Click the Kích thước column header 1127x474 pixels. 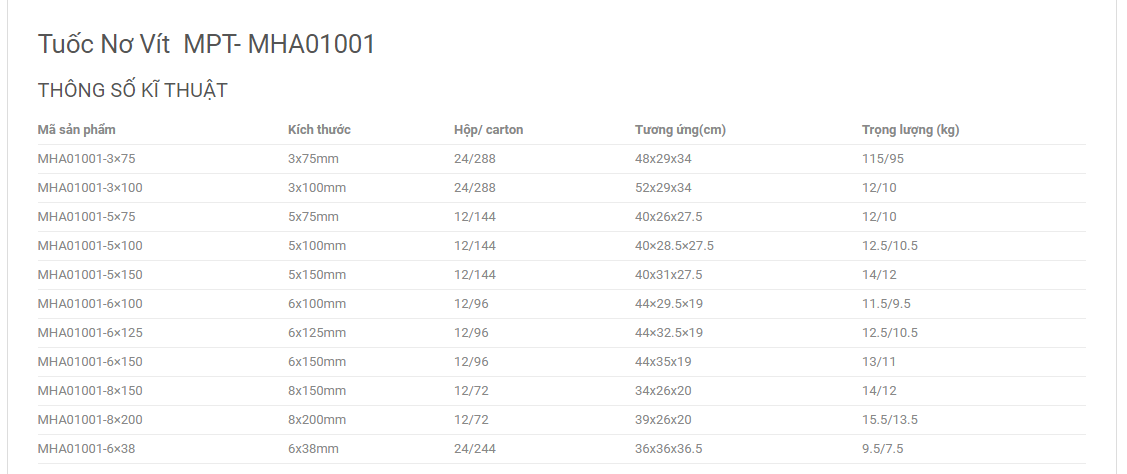click(319, 130)
